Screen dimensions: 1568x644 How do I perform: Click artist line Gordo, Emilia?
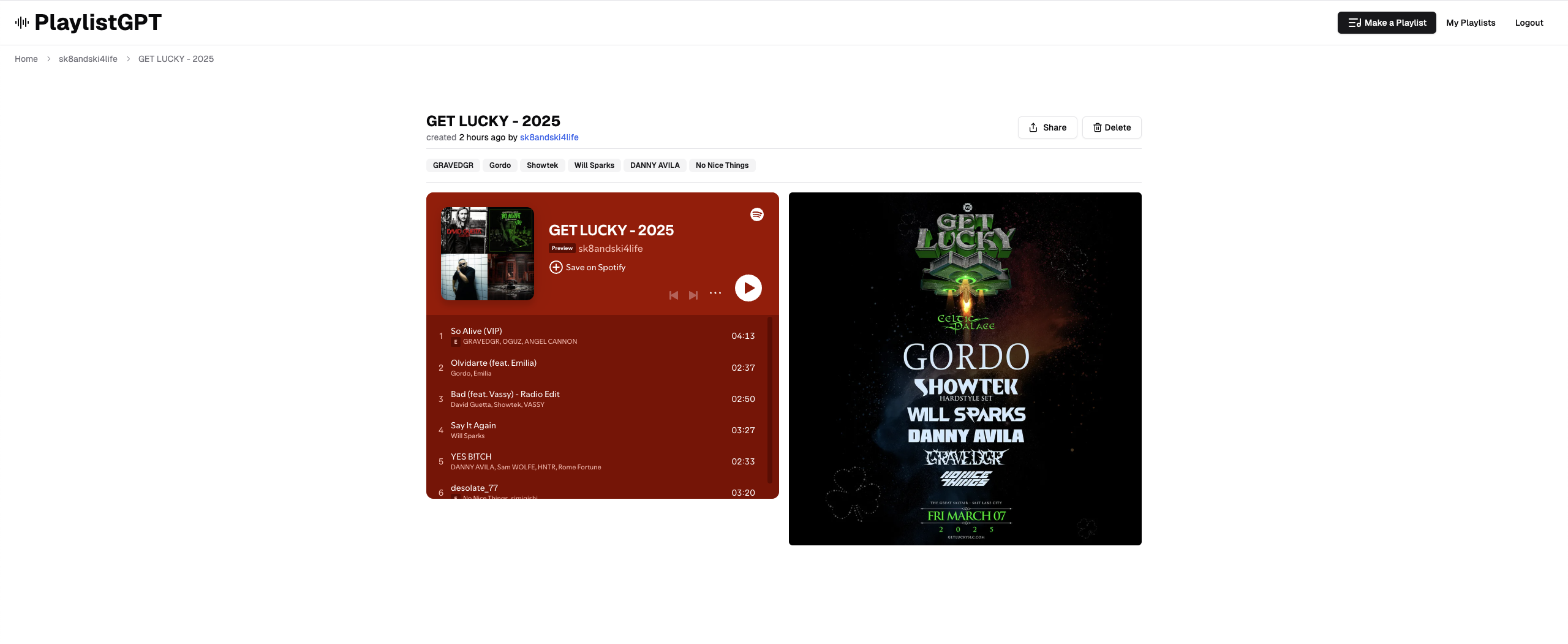pos(471,373)
